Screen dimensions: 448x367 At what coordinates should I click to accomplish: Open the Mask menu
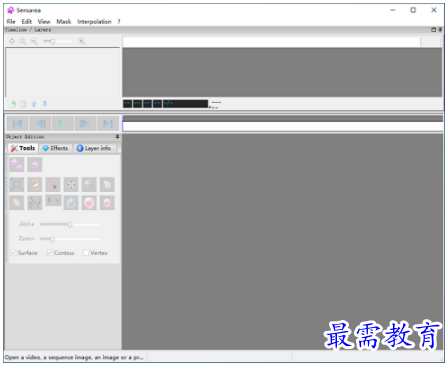click(x=64, y=22)
